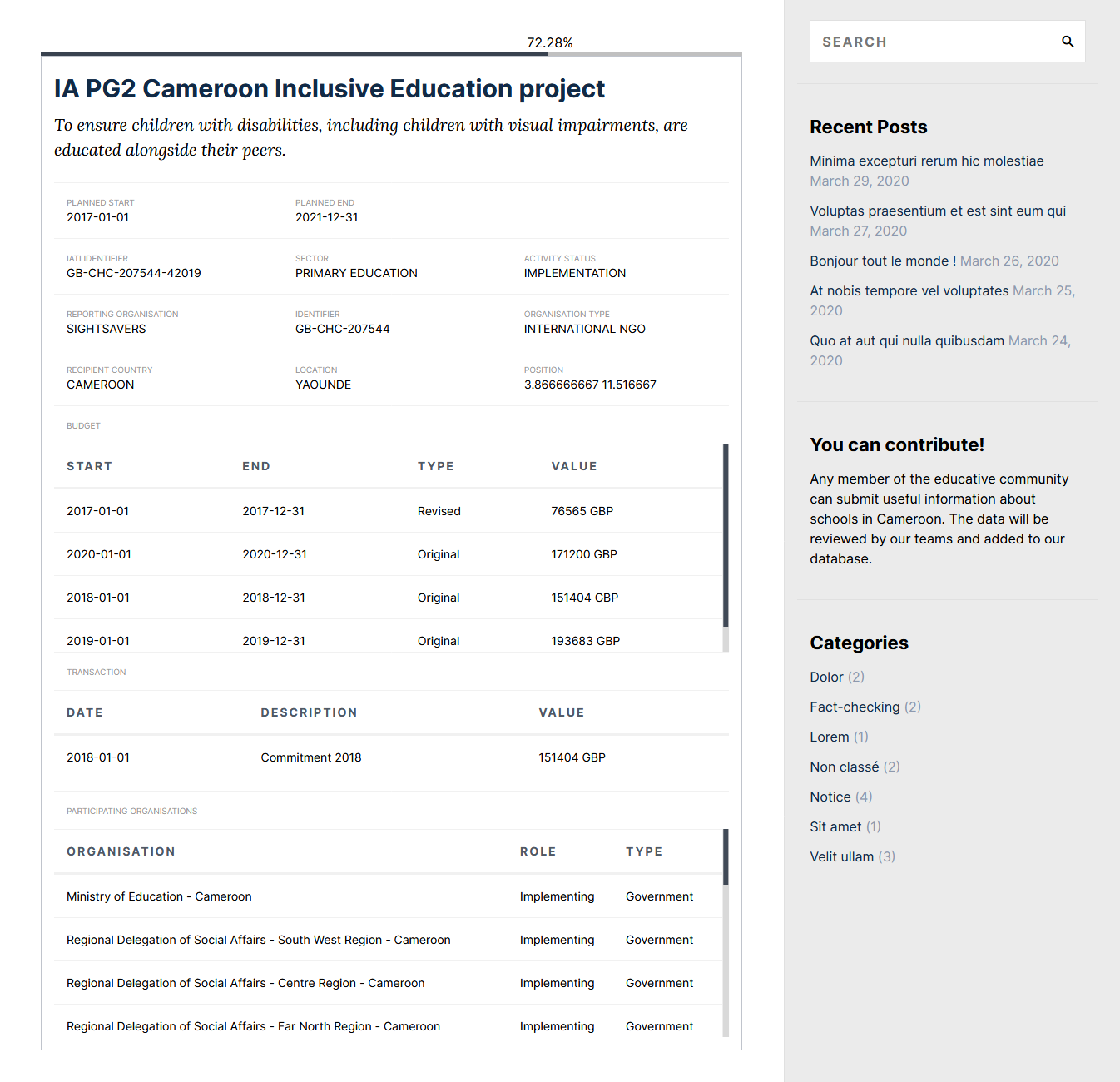Open the Non classé category

(845, 767)
